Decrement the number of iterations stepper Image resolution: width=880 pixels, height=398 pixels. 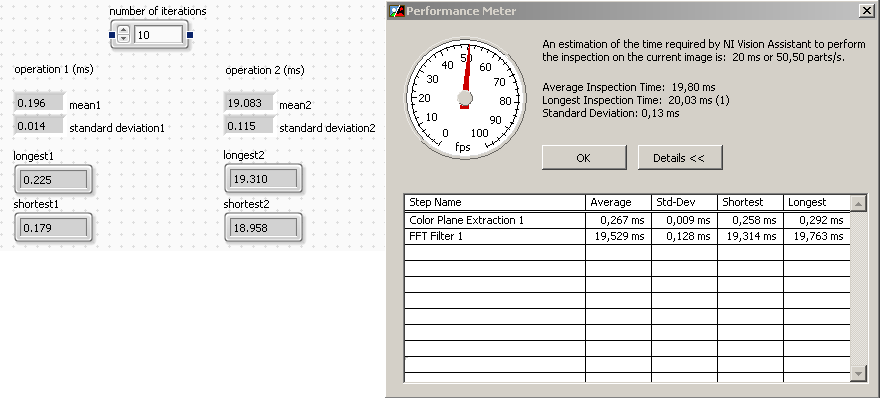coord(123,39)
